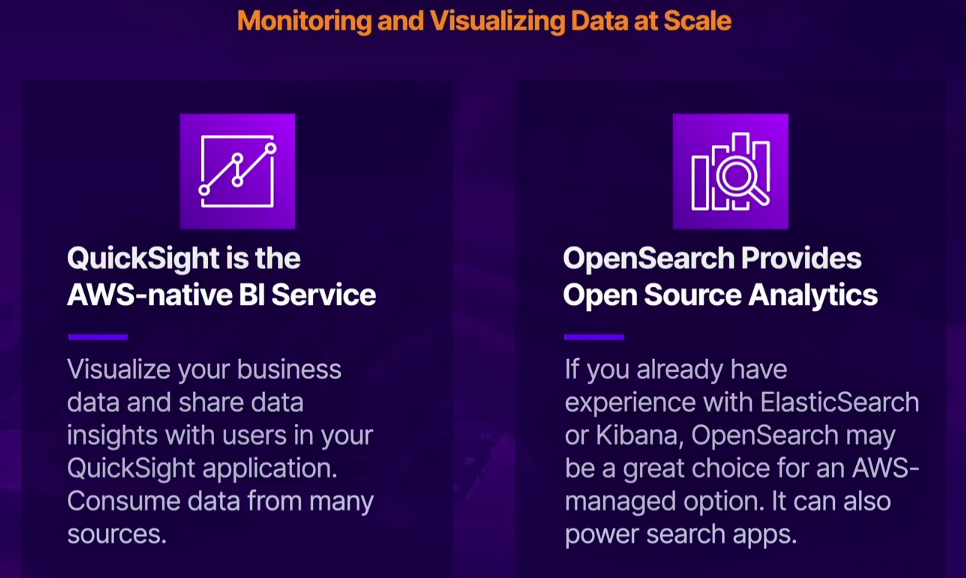Click "QuickSight application." in the left paragraph
The height and width of the screenshot is (578, 966).
tap(205, 468)
